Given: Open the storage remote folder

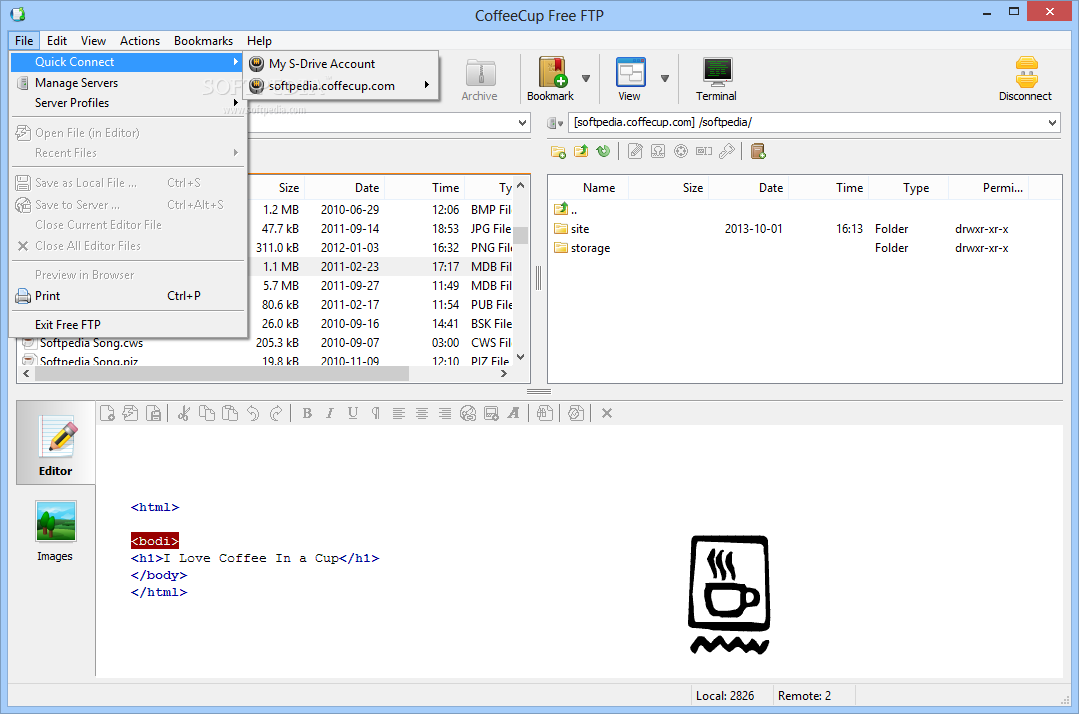Looking at the screenshot, I should tap(590, 248).
